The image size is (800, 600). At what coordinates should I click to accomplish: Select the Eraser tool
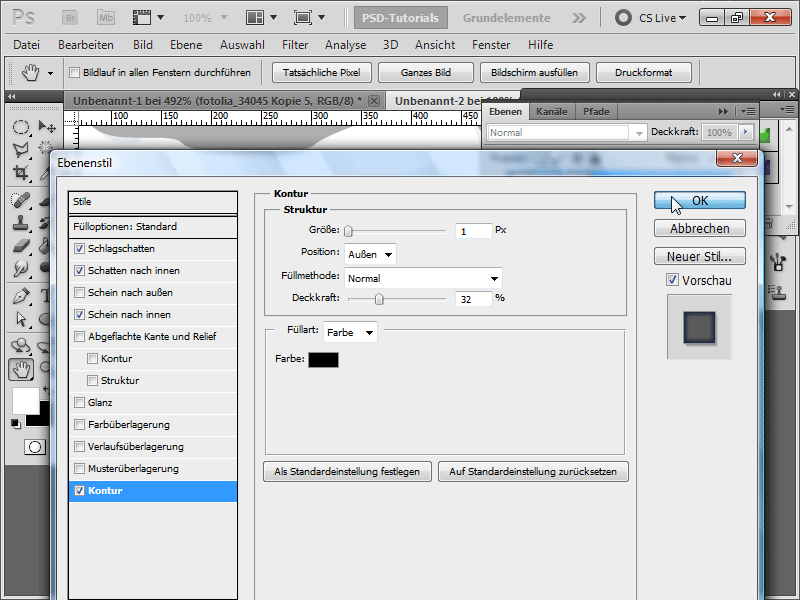point(20,246)
